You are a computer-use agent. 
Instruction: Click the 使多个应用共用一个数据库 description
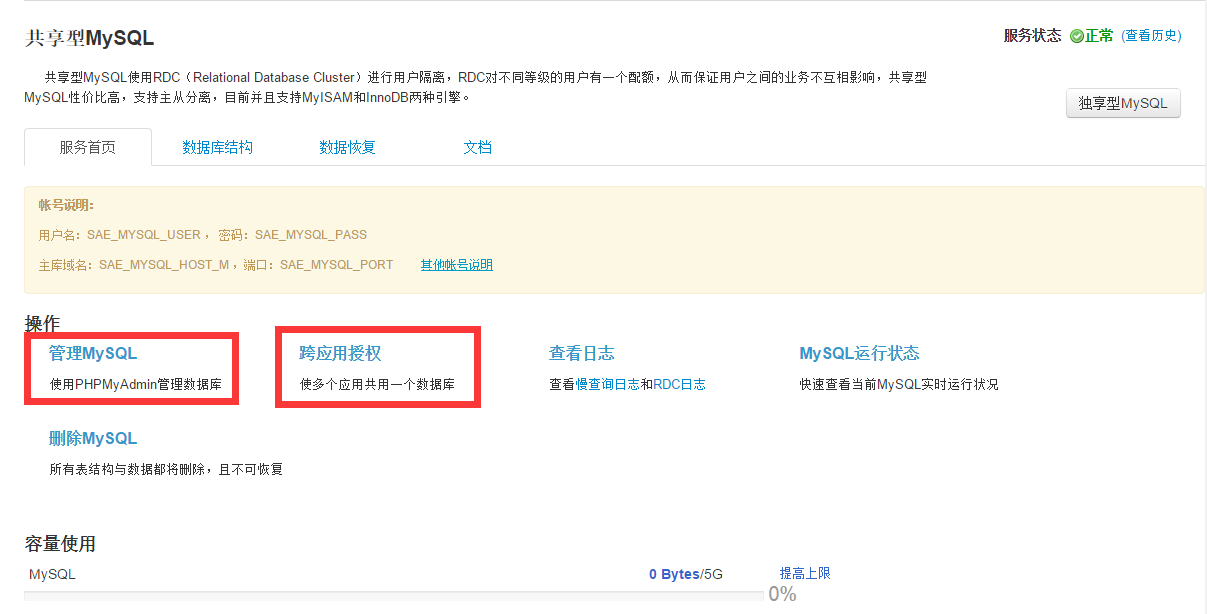pos(377,384)
